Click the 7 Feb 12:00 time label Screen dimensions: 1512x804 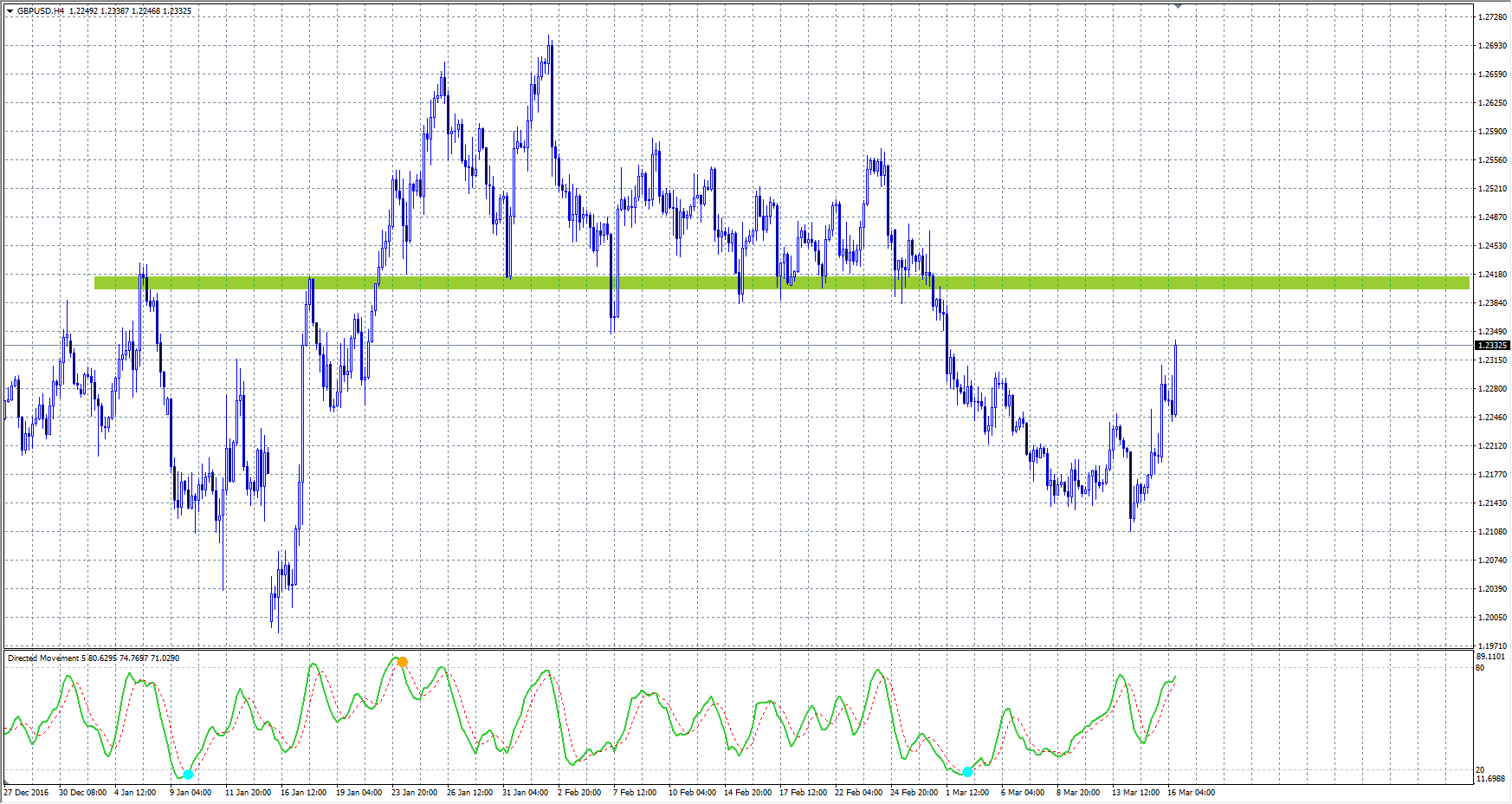click(635, 793)
